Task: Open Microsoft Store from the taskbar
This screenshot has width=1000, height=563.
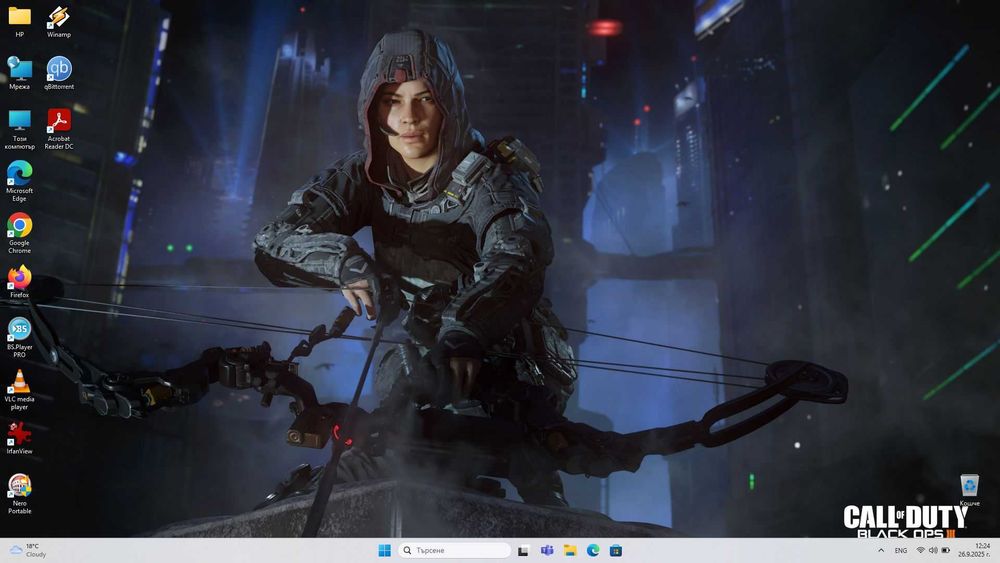Action: tap(616, 550)
